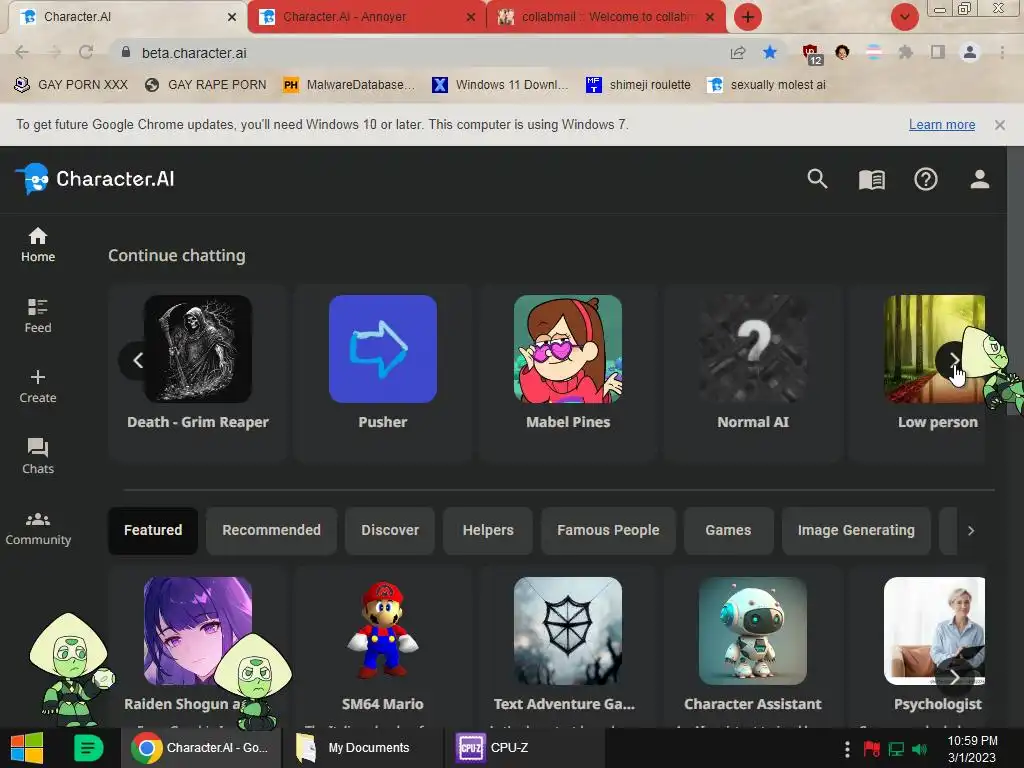This screenshot has width=1024, height=768.
Task: Open the SM64 Mario character
Action: tap(383, 648)
